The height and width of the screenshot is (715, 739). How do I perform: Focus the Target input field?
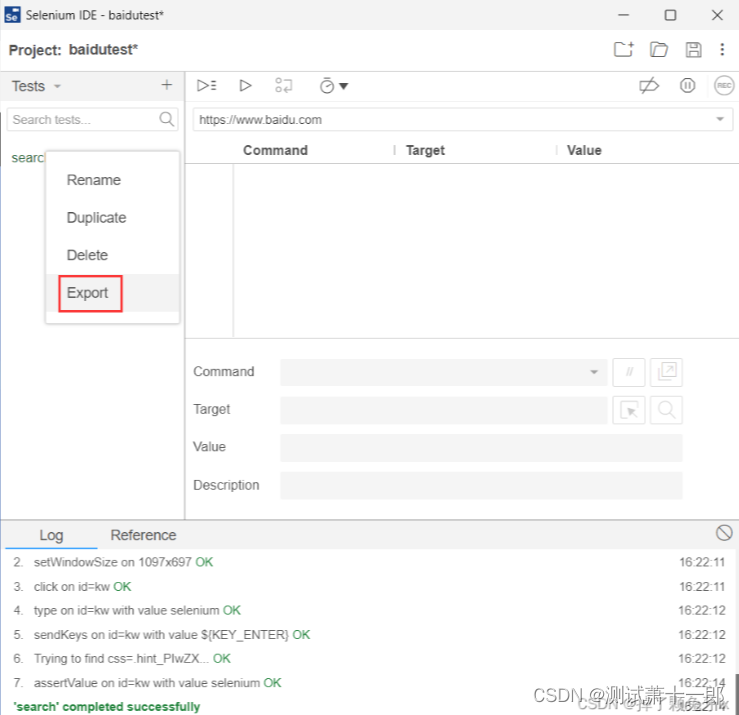tap(443, 410)
